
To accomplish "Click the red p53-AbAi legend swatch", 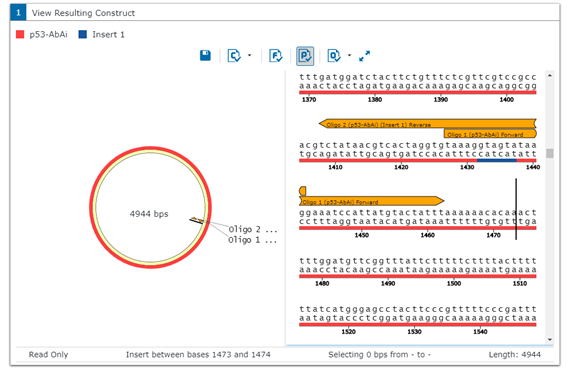I will coord(20,34).
